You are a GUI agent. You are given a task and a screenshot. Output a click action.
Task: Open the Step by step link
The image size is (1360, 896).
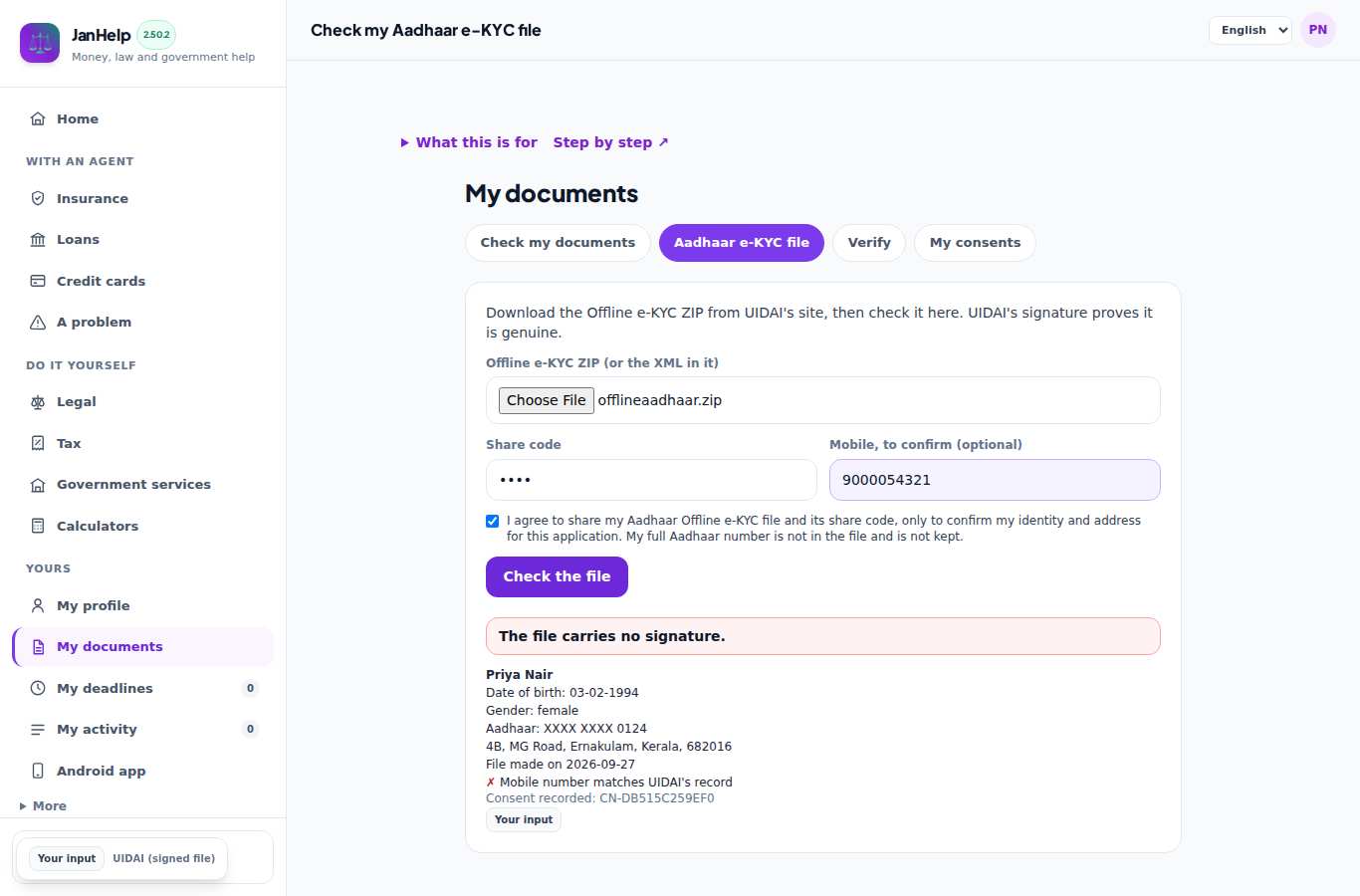[611, 142]
